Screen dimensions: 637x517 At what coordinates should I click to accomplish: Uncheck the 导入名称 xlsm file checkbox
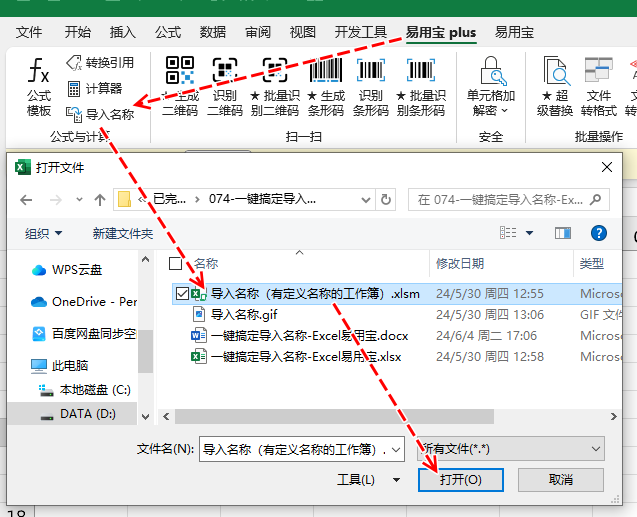[182, 293]
